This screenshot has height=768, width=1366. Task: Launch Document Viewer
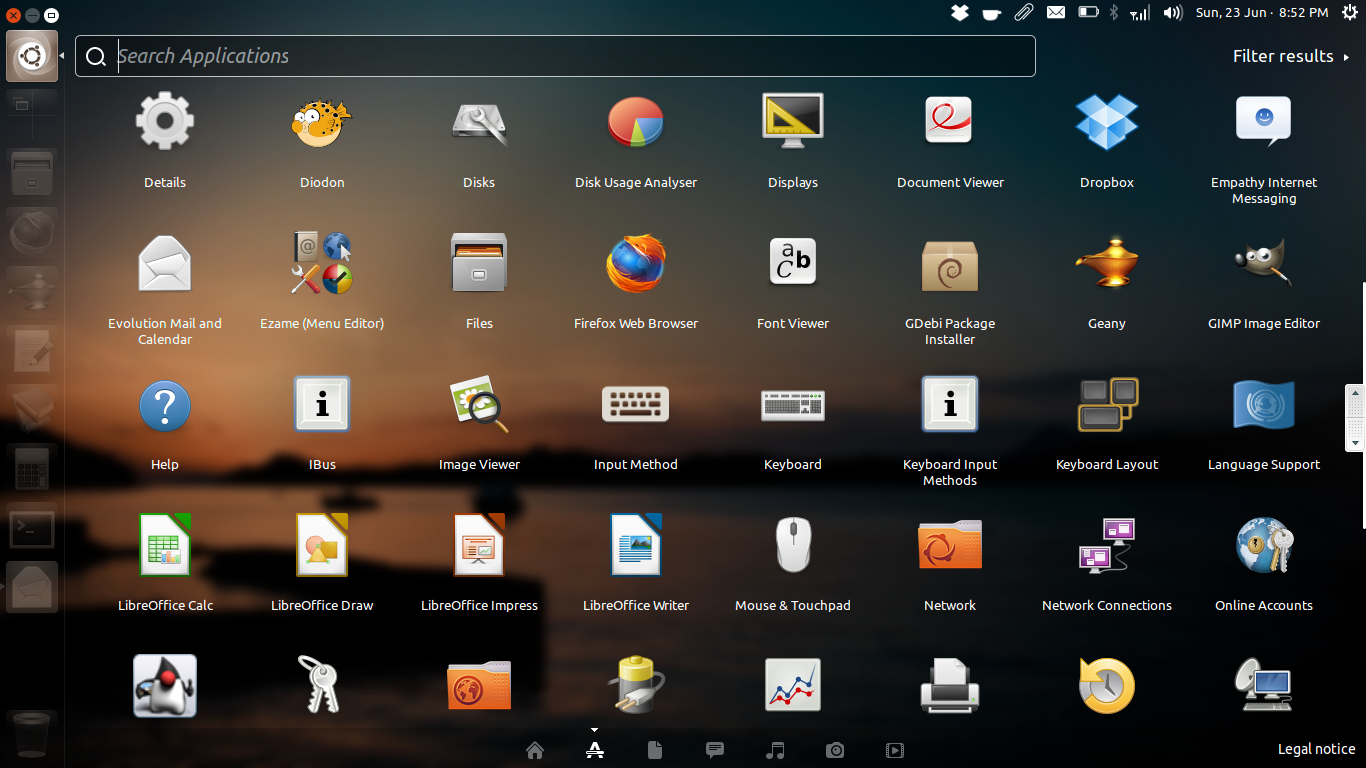950,122
